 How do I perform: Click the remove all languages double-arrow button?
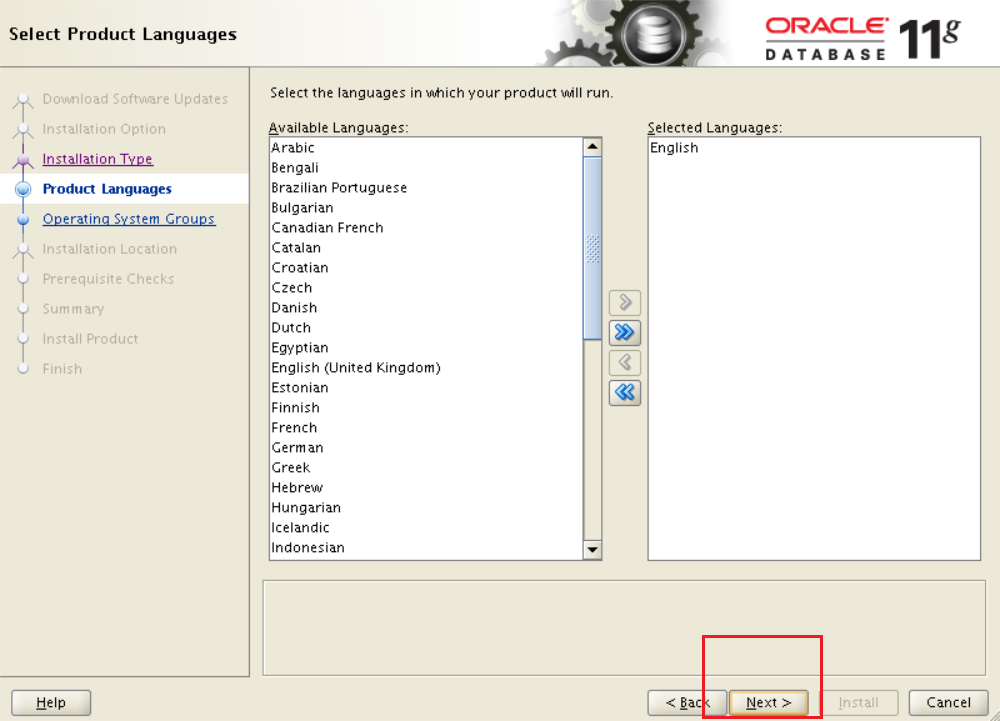click(x=624, y=392)
